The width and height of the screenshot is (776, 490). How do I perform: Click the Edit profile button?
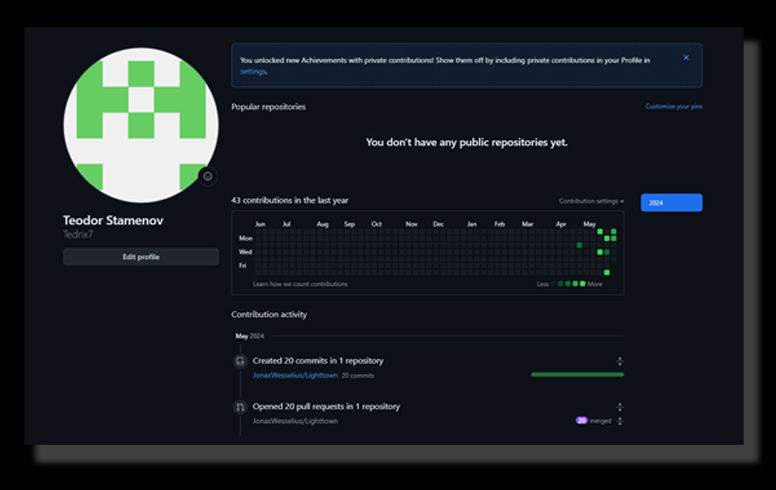coord(141,257)
